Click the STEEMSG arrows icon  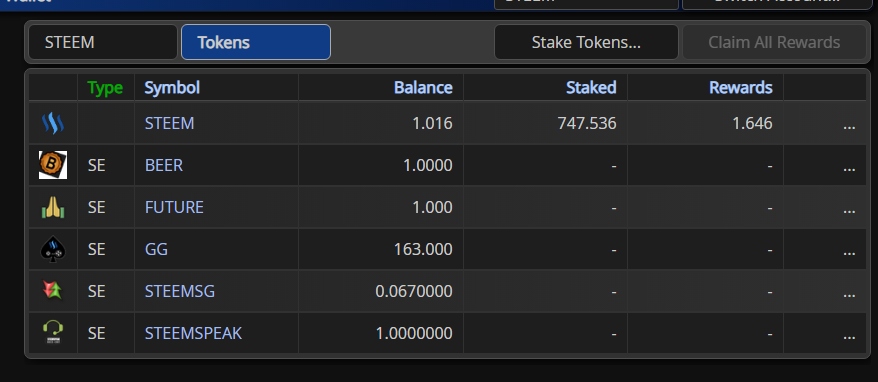point(53,291)
